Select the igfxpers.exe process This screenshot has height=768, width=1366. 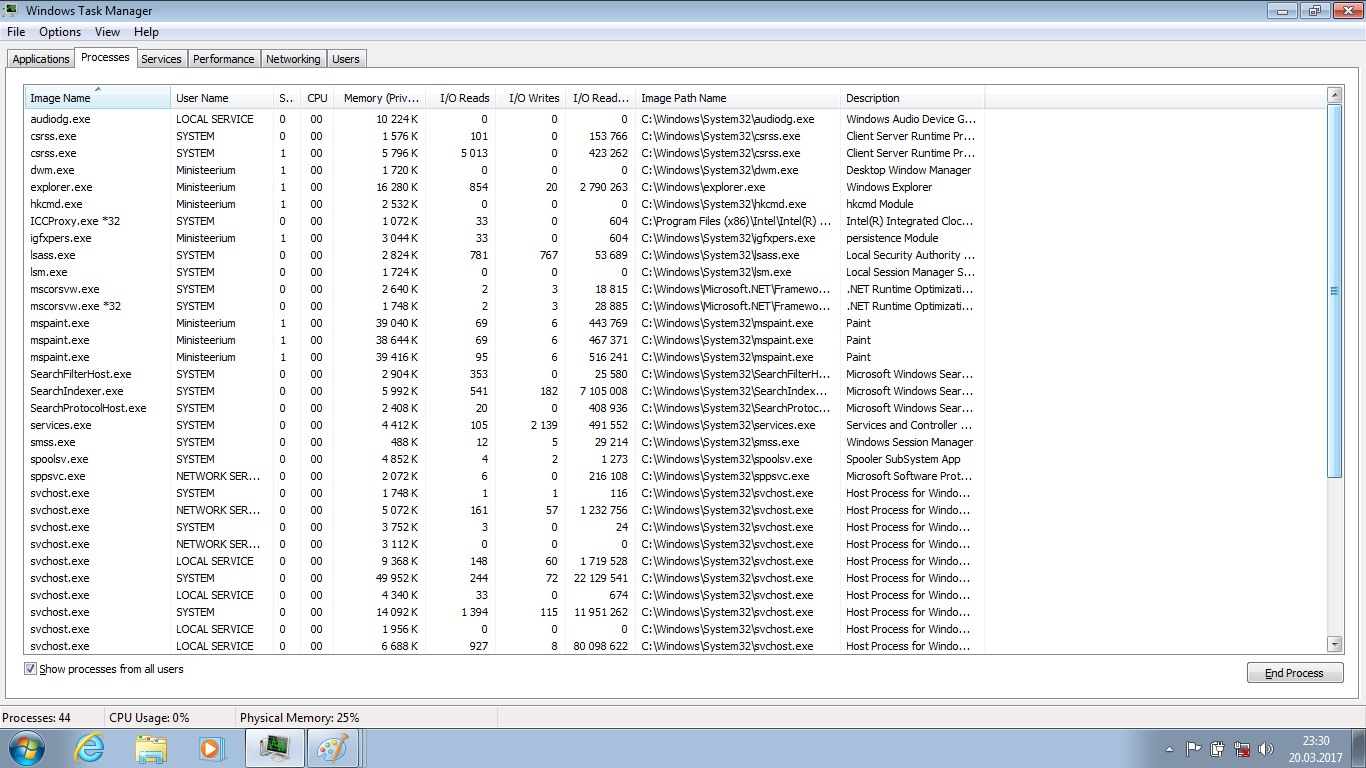click(x=505, y=238)
